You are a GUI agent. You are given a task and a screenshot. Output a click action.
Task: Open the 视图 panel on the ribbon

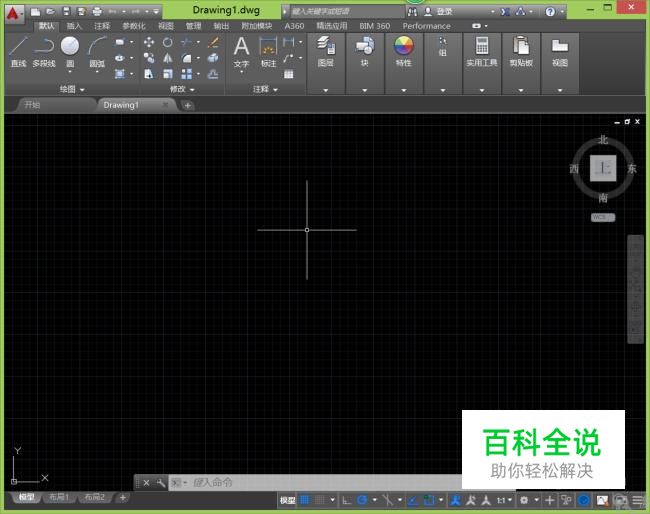560,52
